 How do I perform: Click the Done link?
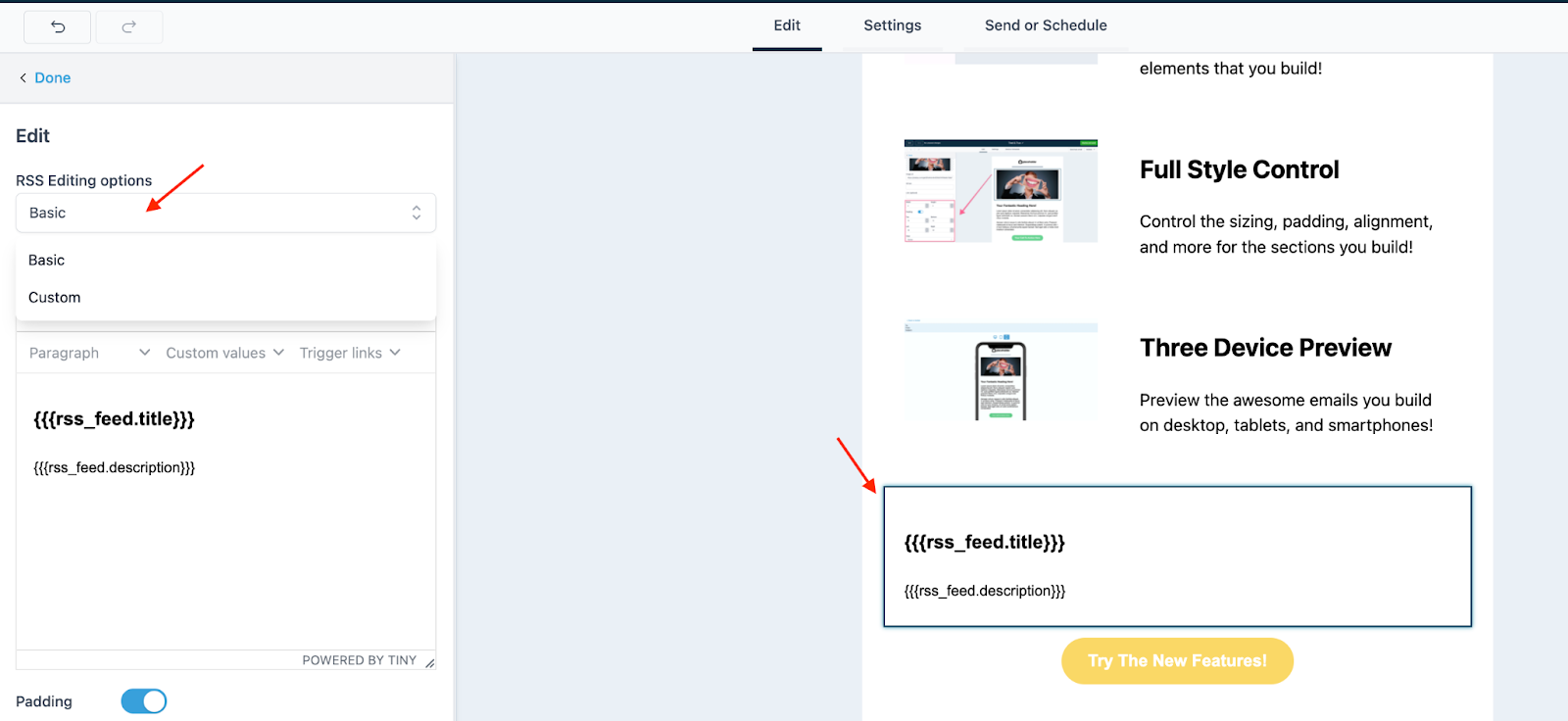[x=53, y=78]
